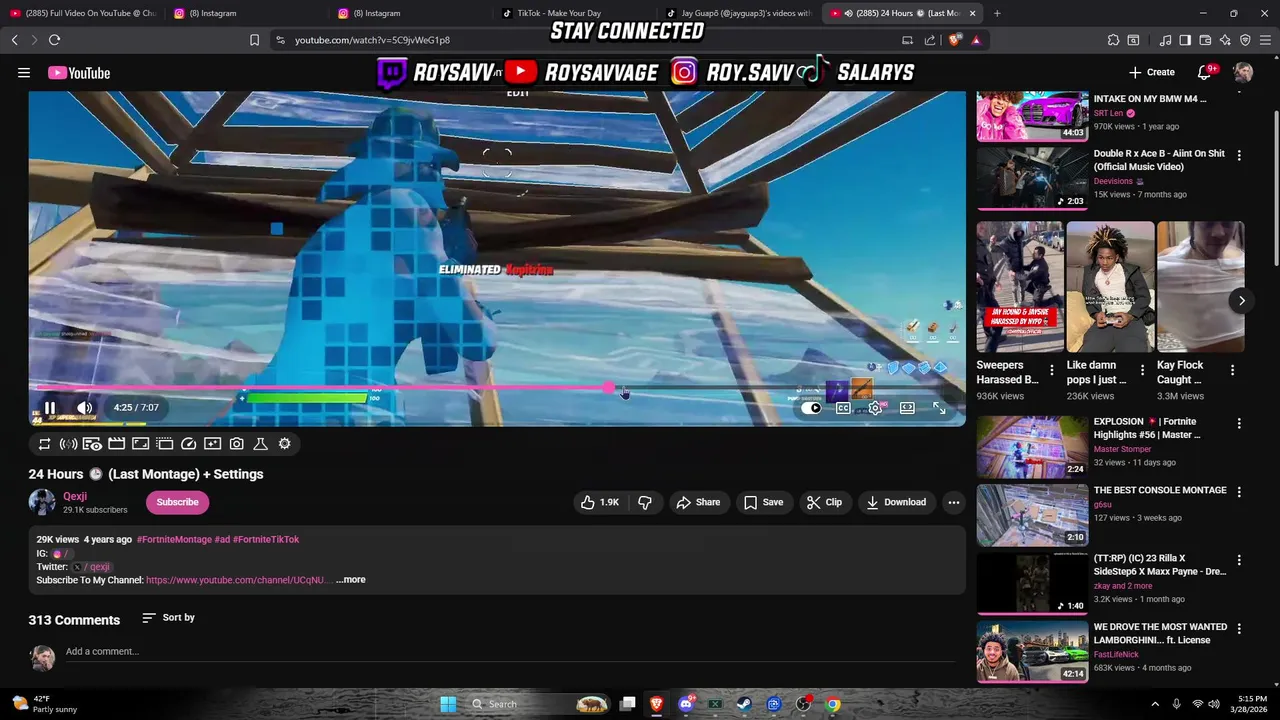Pause the video with the pause button
The width and height of the screenshot is (1280, 720).
pyautogui.click(x=49, y=408)
